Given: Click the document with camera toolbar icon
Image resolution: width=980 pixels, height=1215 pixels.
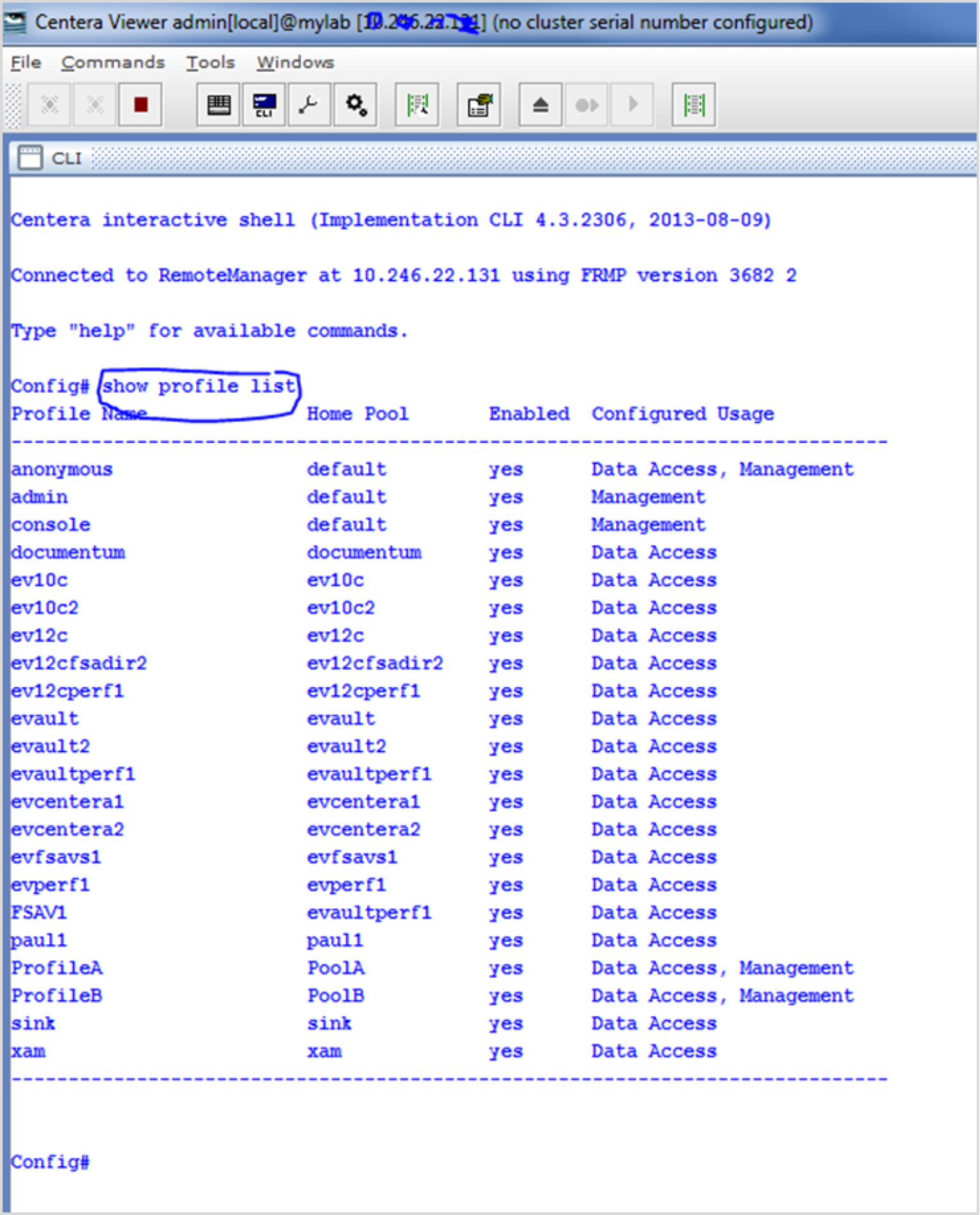Looking at the screenshot, I should pos(479,104).
